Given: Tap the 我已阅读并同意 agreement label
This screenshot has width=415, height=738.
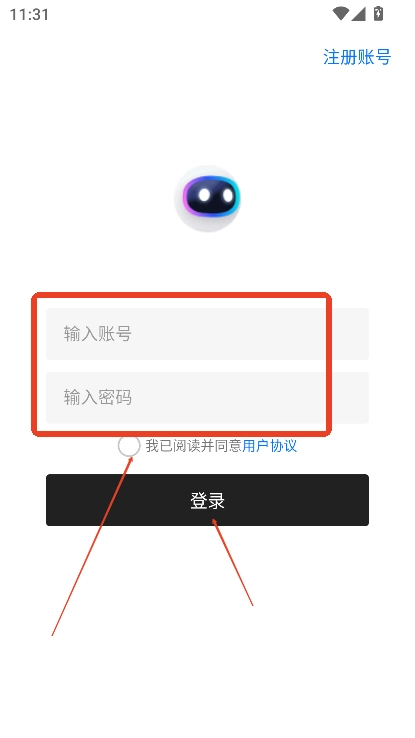Looking at the screenshot, I should coord(193,446).
